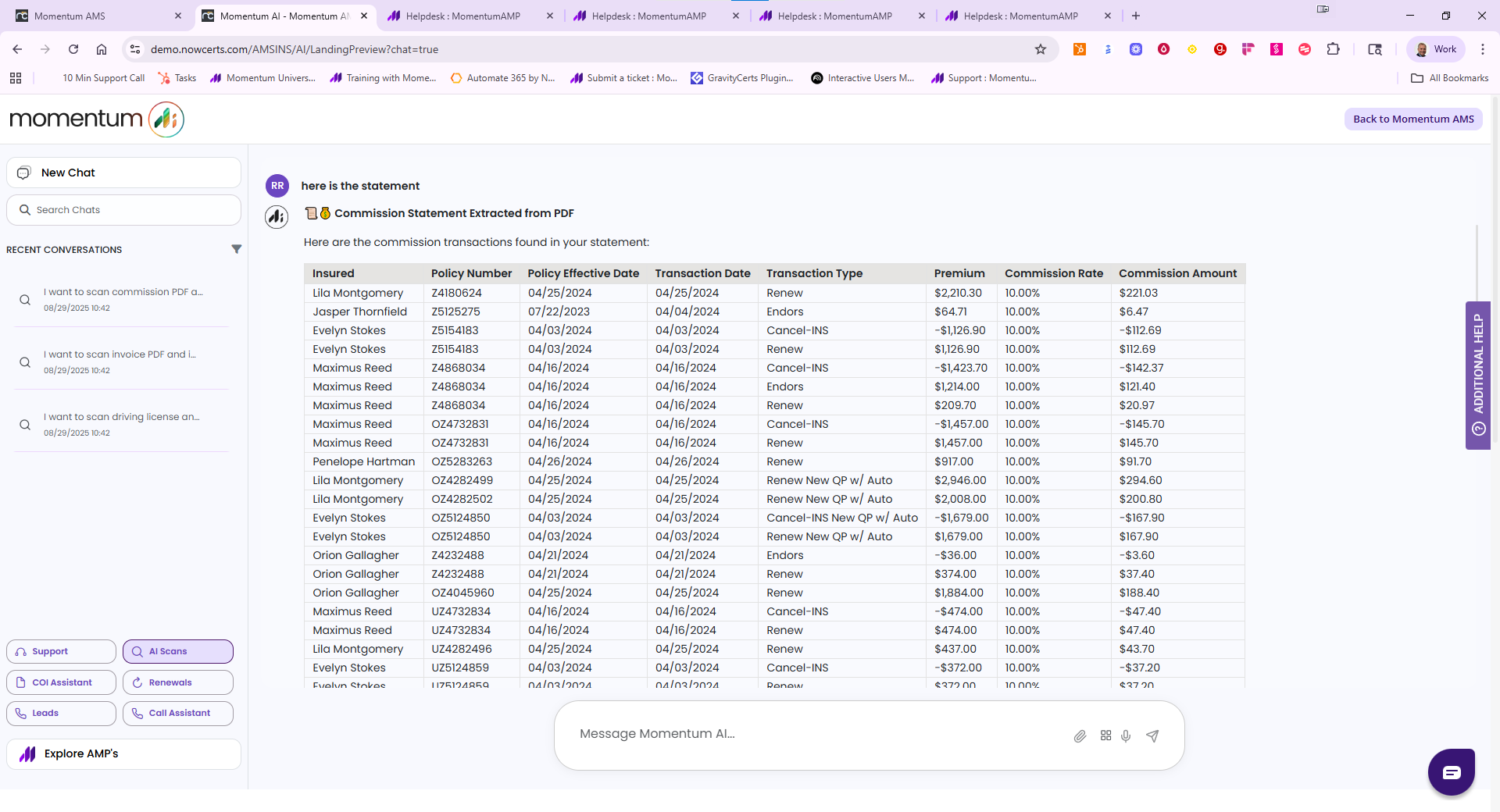Click the Work profile avatar button
1500x812 pixels.
pyautogui.click(x=1436, y=49)
